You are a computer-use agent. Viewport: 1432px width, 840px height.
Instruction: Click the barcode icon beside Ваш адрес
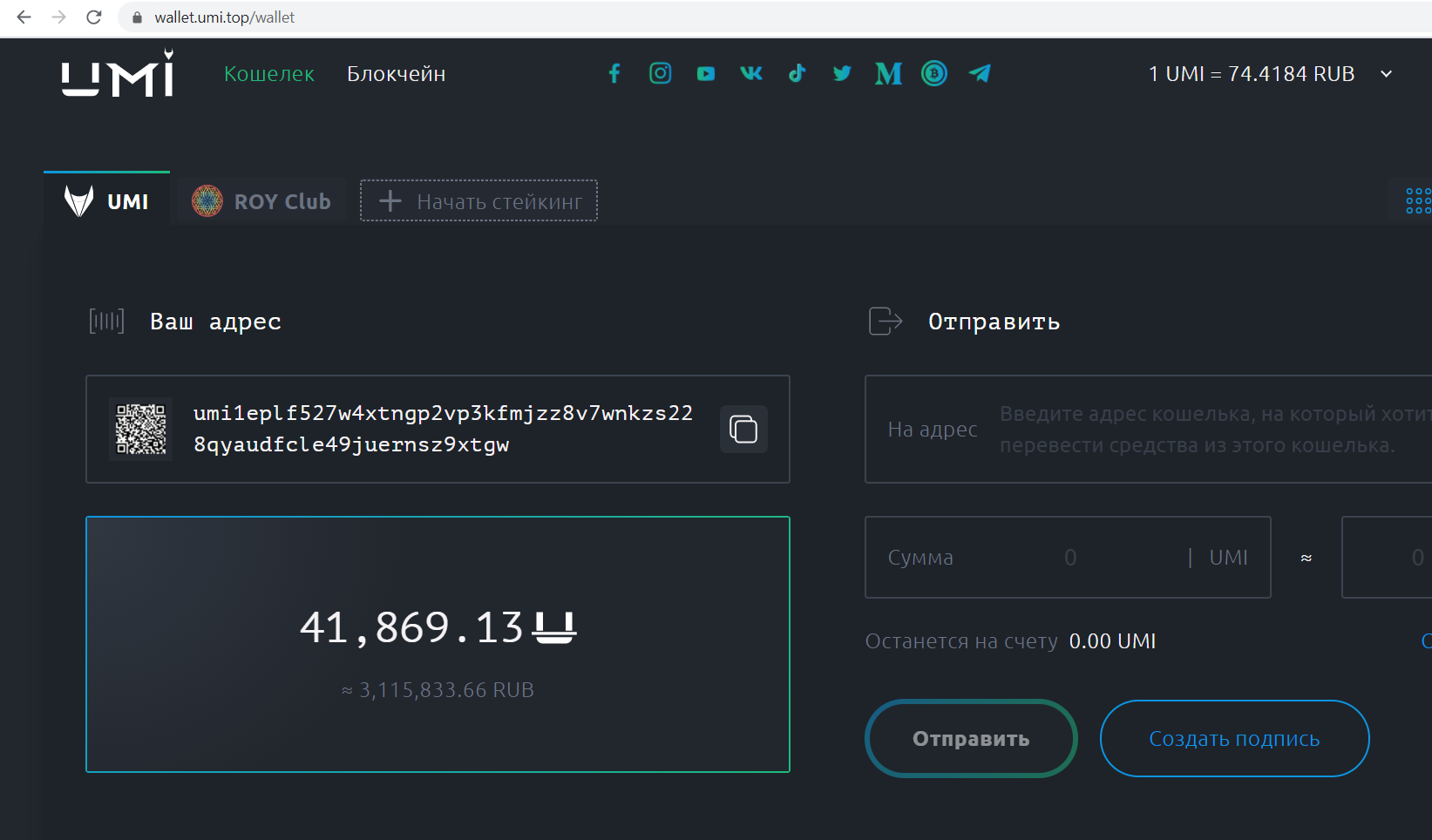tap(107, 322)
